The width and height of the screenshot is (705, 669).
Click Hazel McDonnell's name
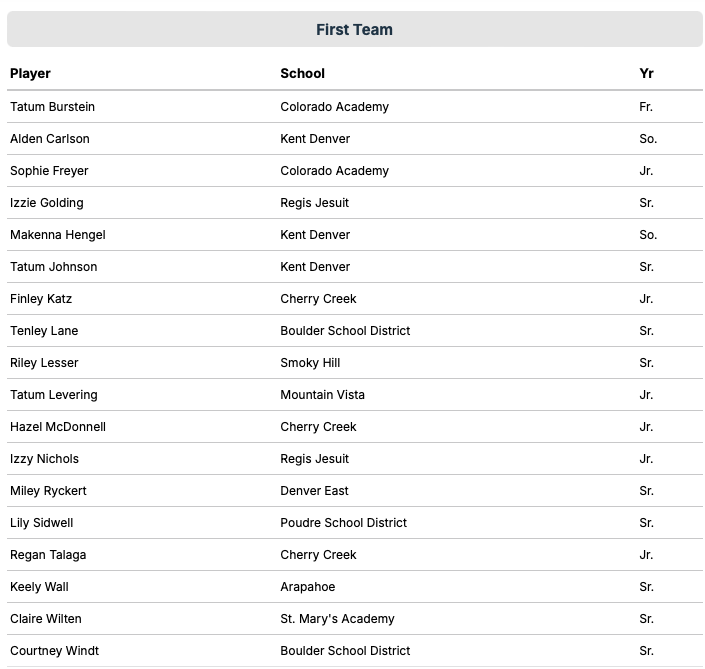(58, 427)
